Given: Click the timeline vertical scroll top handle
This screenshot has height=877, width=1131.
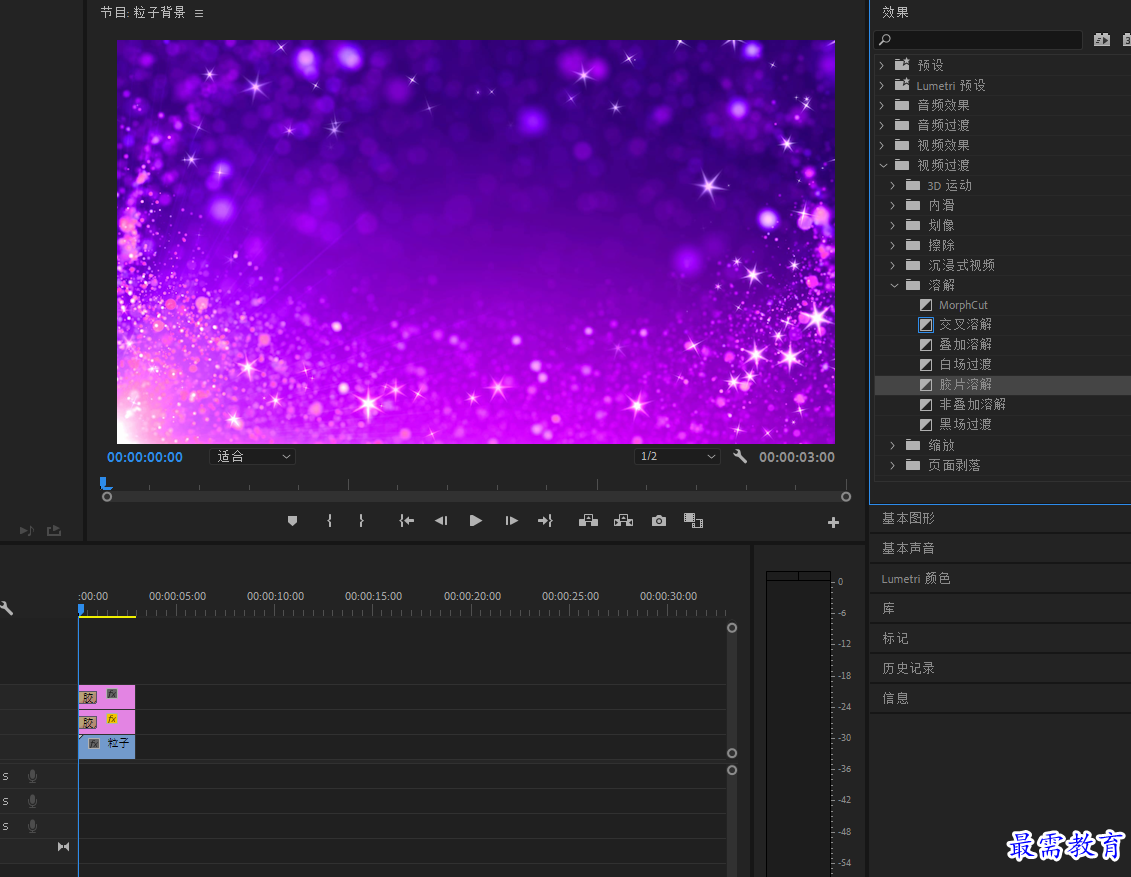Looking at the screenshot, I should point(732,628).
